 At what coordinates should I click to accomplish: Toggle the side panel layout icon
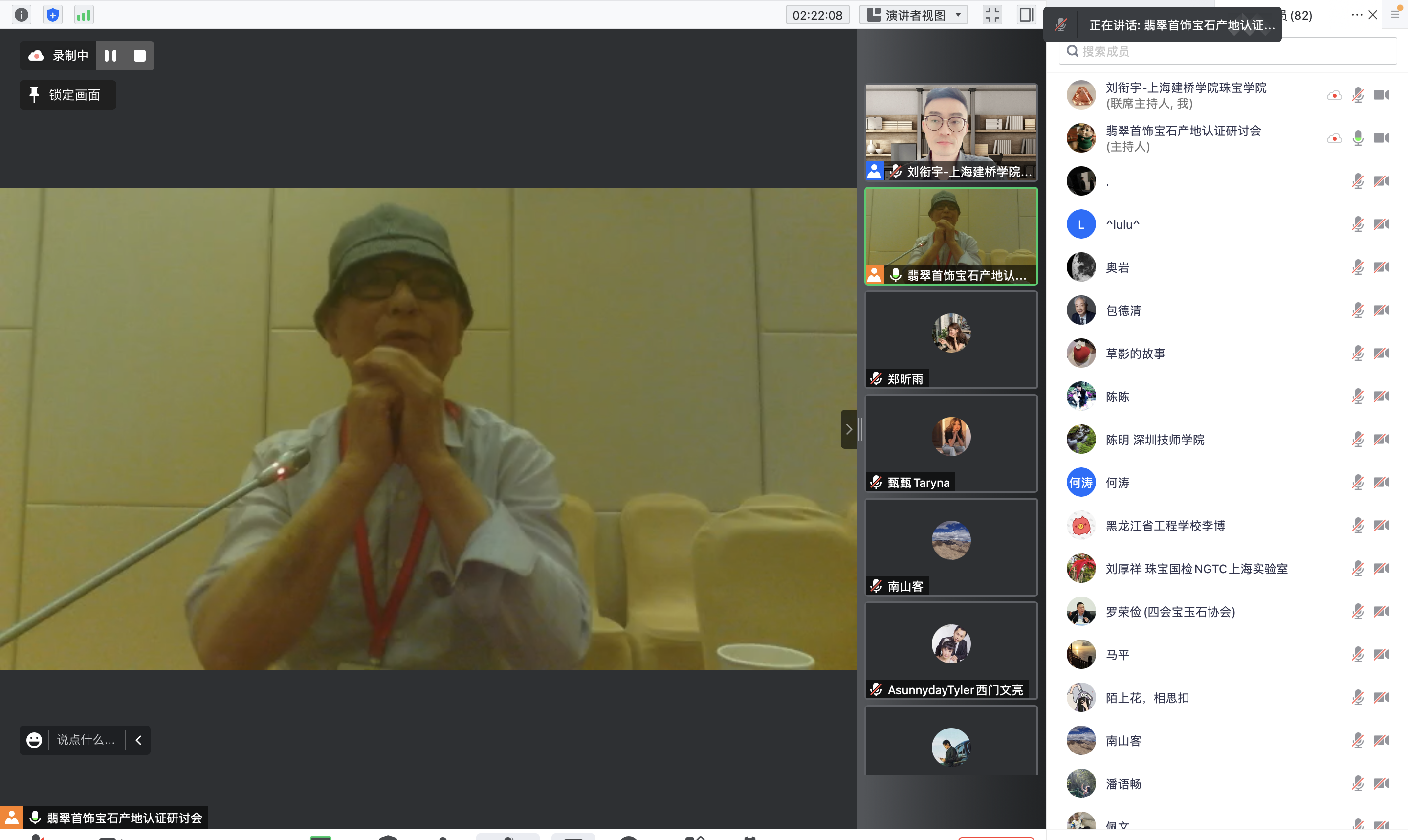[x=1026, y=15]
